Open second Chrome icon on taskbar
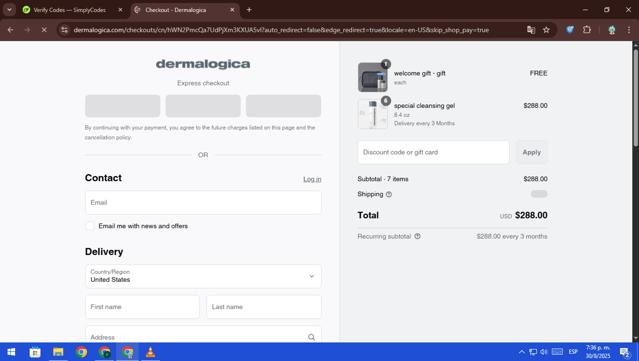 (x=104, y=352)
